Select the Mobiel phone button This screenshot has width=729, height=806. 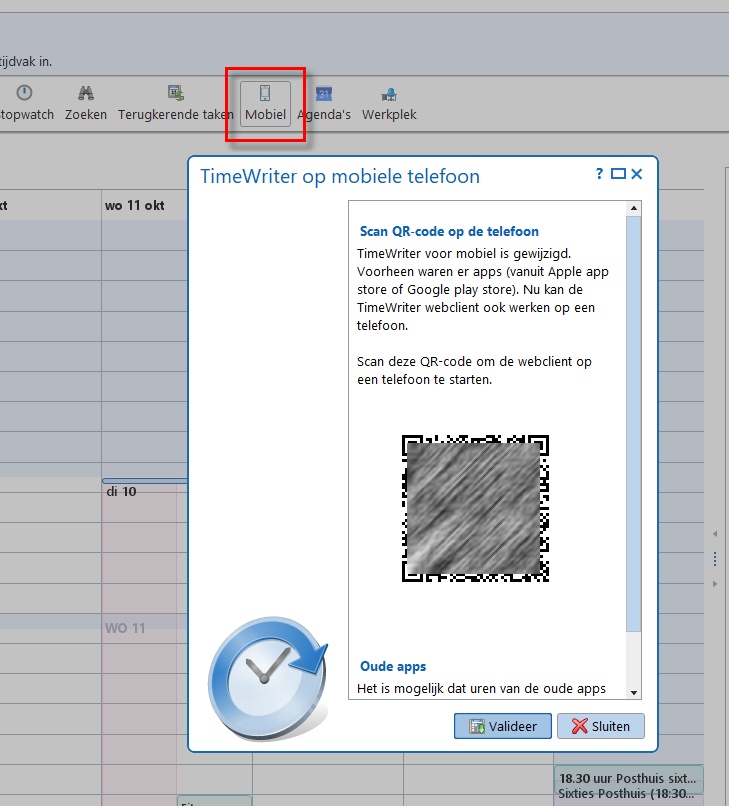(265, 103)
